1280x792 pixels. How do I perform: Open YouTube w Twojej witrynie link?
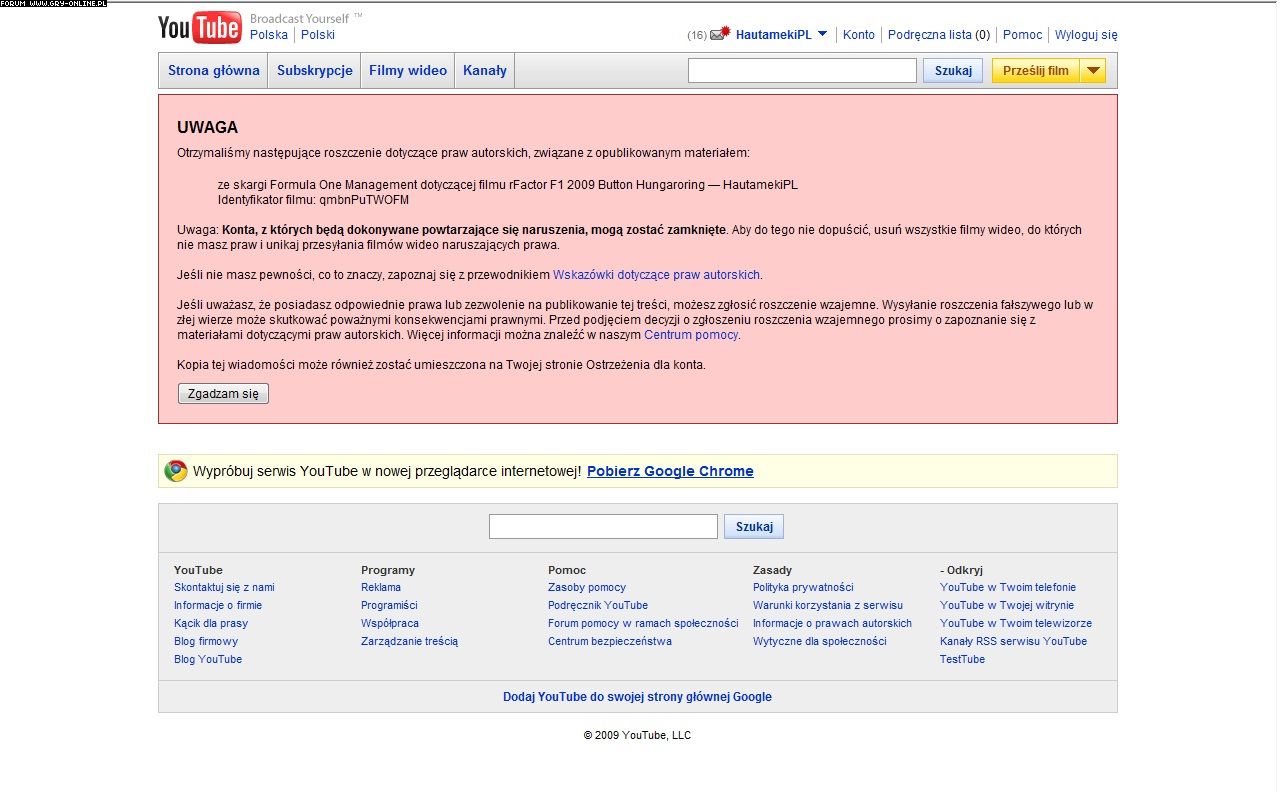pyautogui.click(x=1007, y=605)
